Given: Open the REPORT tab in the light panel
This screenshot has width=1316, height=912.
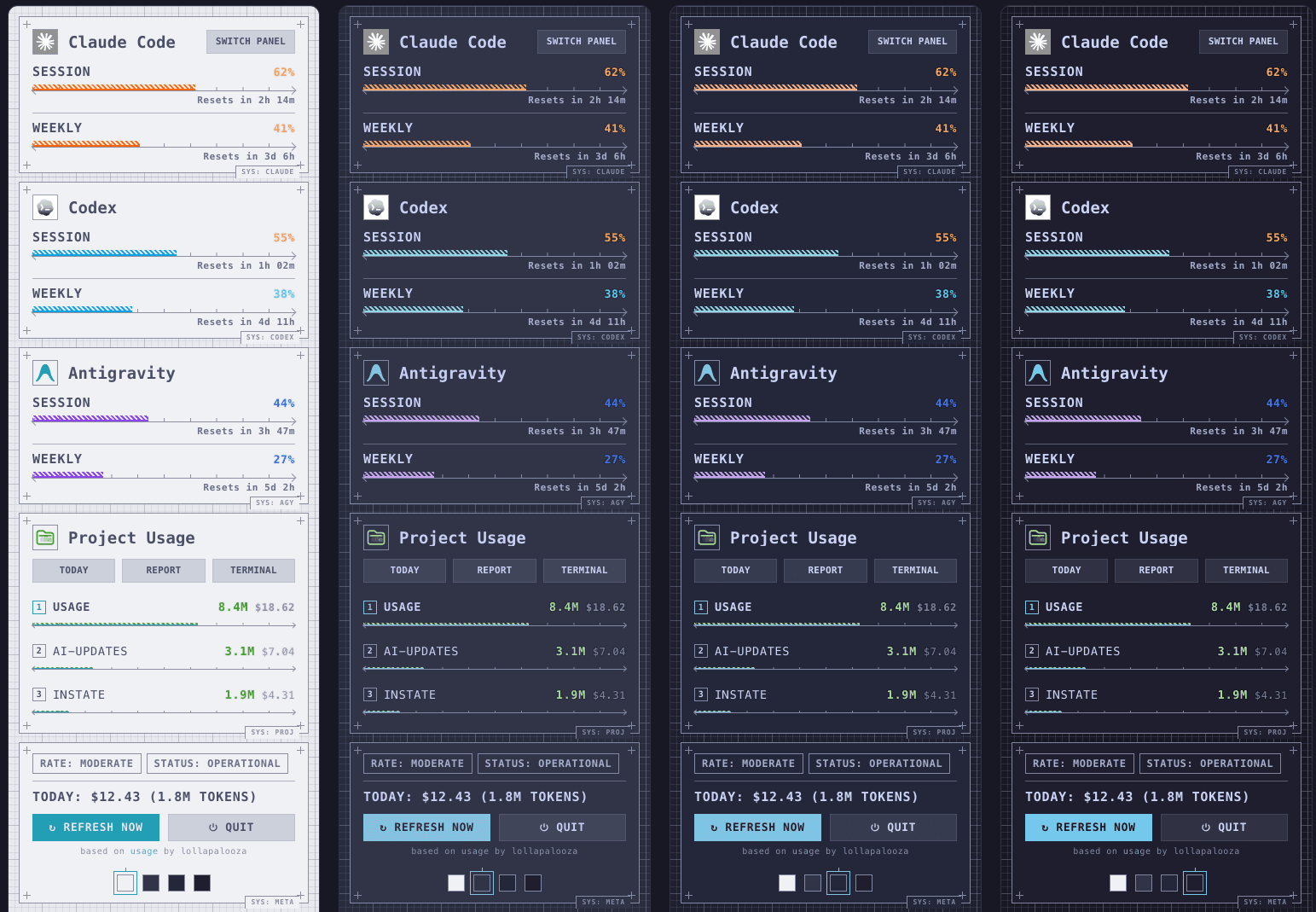Looking at the screenshot, I should (164, 571).
